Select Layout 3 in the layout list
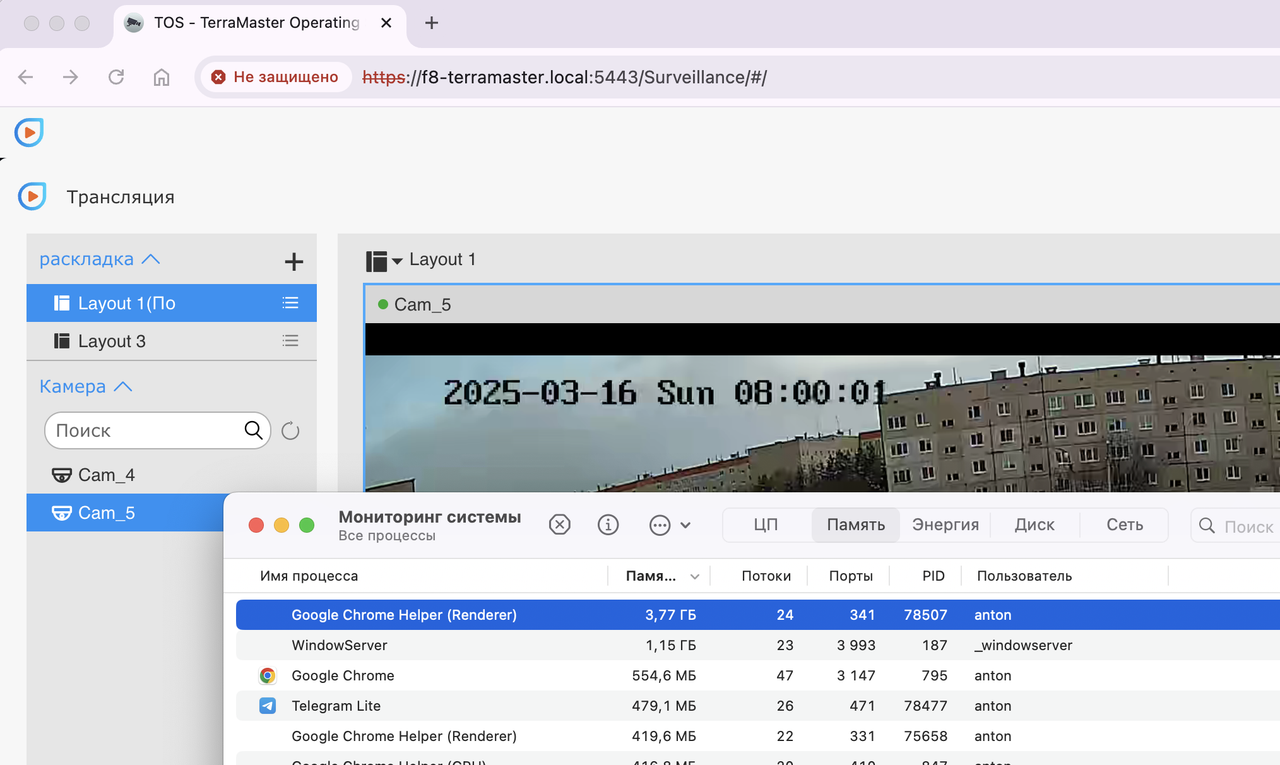This screenshot has height=765, width=1280. point(171,341)
